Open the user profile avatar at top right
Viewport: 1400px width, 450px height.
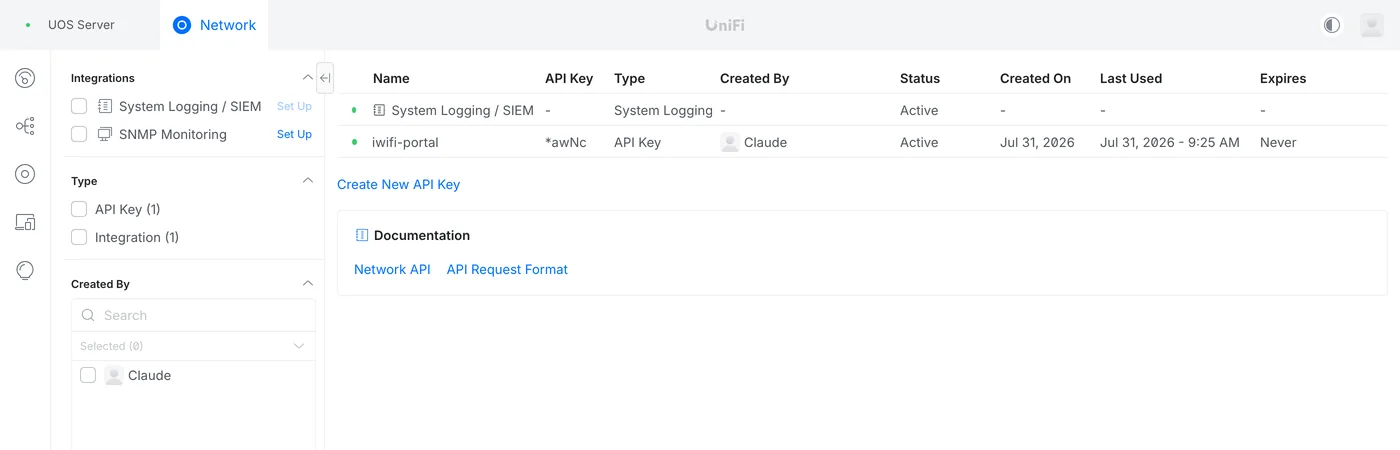pos(1372,25)
